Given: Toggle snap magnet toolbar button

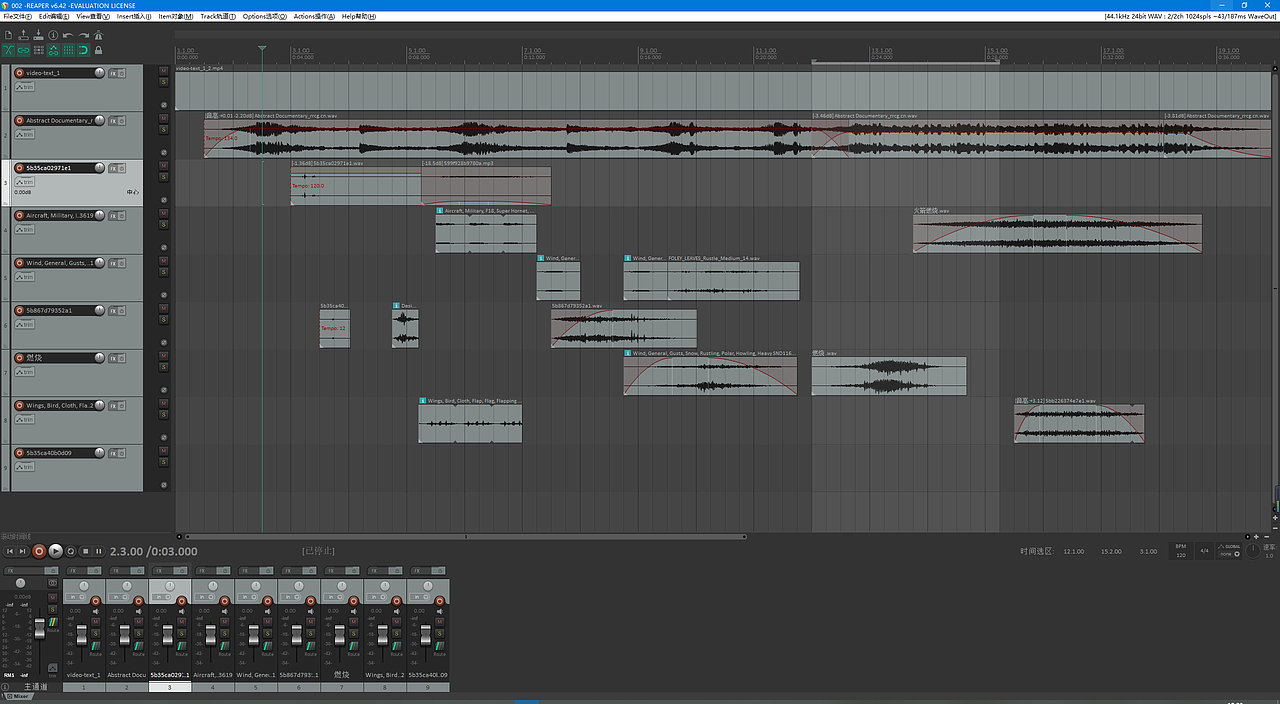Looking at the screenshot, I should 83,50.
